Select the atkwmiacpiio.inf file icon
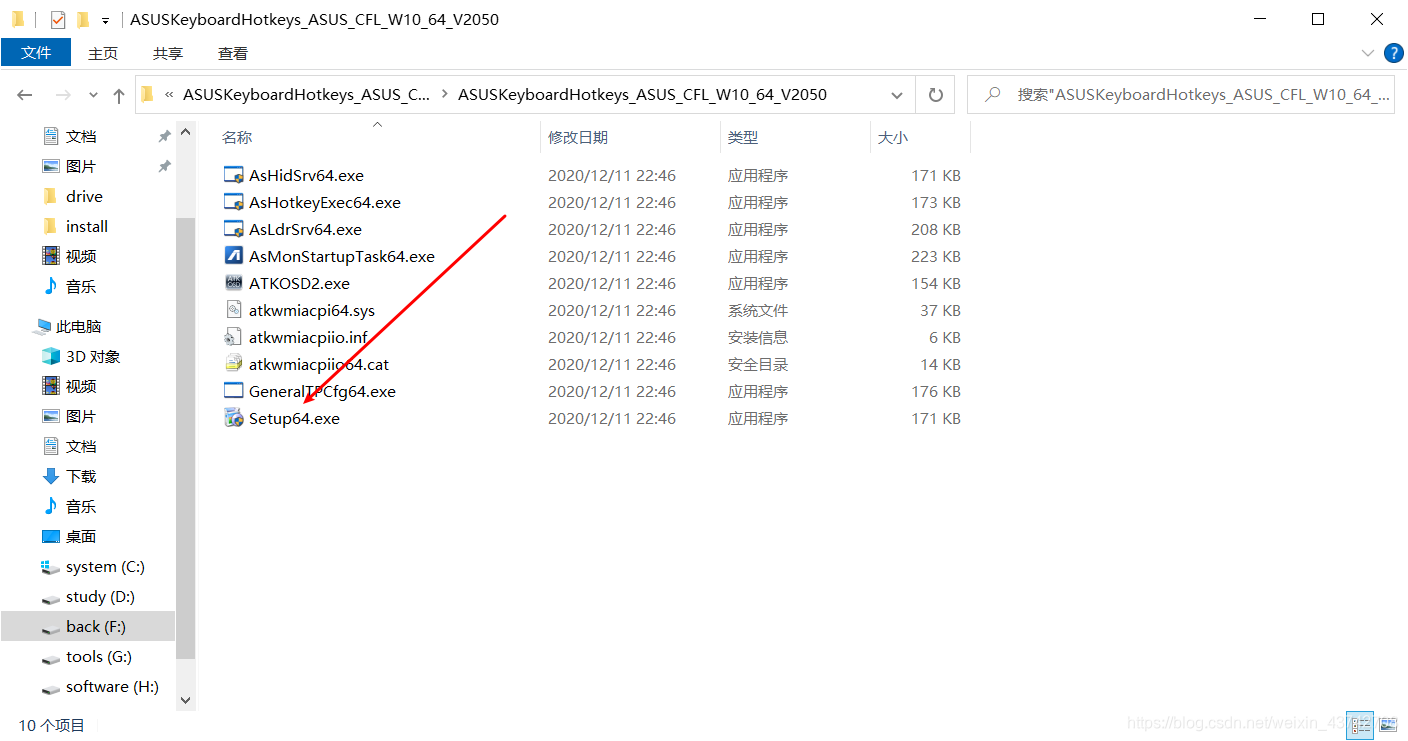 [x=234, y=337]
